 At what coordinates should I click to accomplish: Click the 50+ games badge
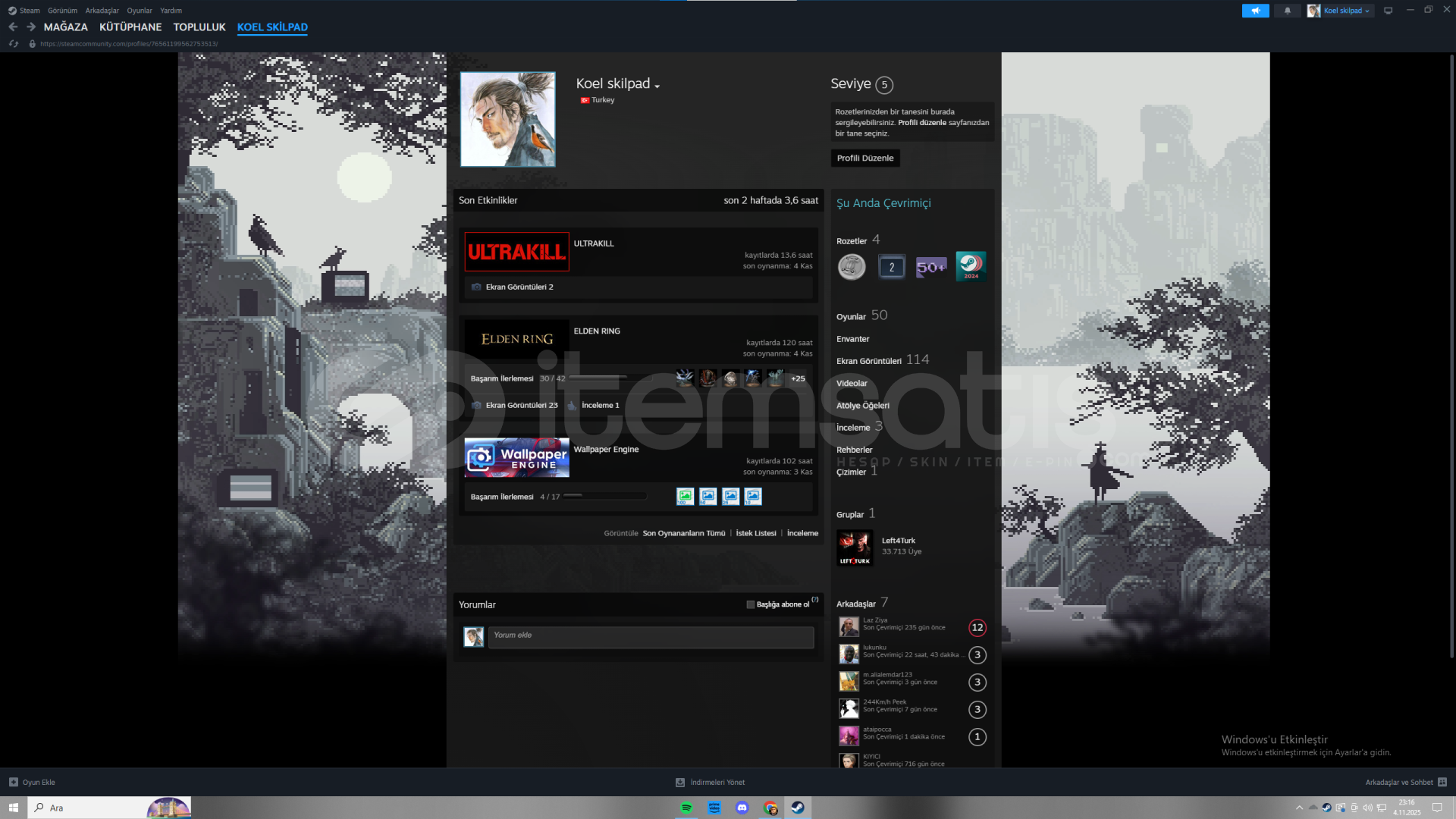(930, 267)
